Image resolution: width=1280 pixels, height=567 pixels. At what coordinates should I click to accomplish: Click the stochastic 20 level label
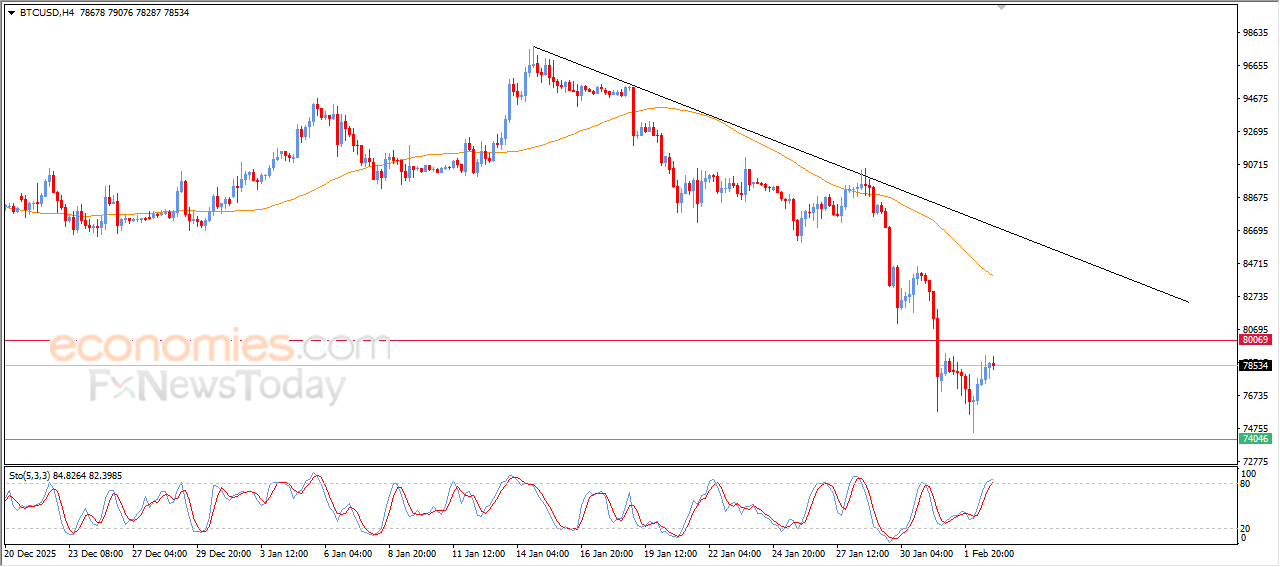coord(1245,528)
